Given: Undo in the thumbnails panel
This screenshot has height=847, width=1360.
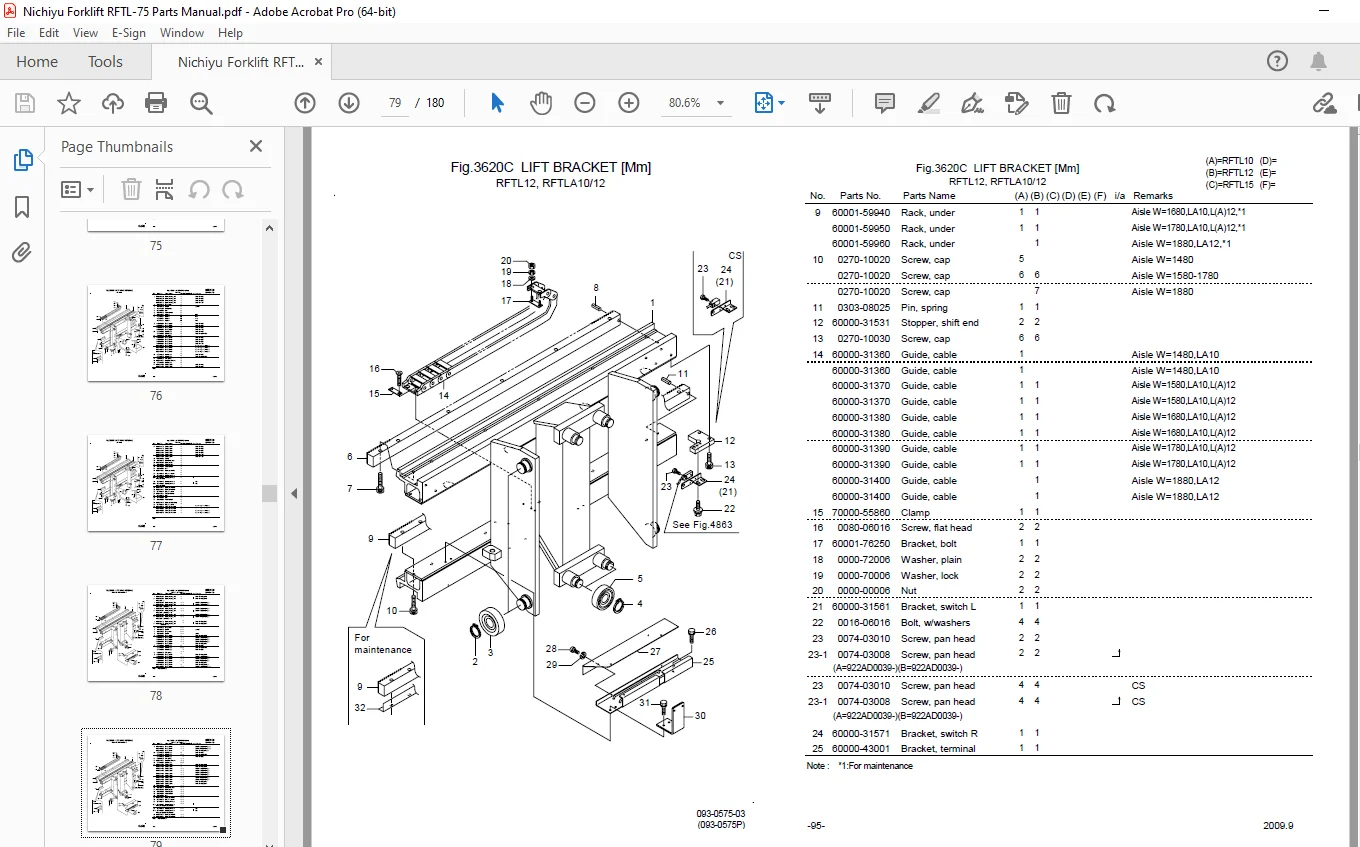Looking at the screenshot, I should (199, 189).
